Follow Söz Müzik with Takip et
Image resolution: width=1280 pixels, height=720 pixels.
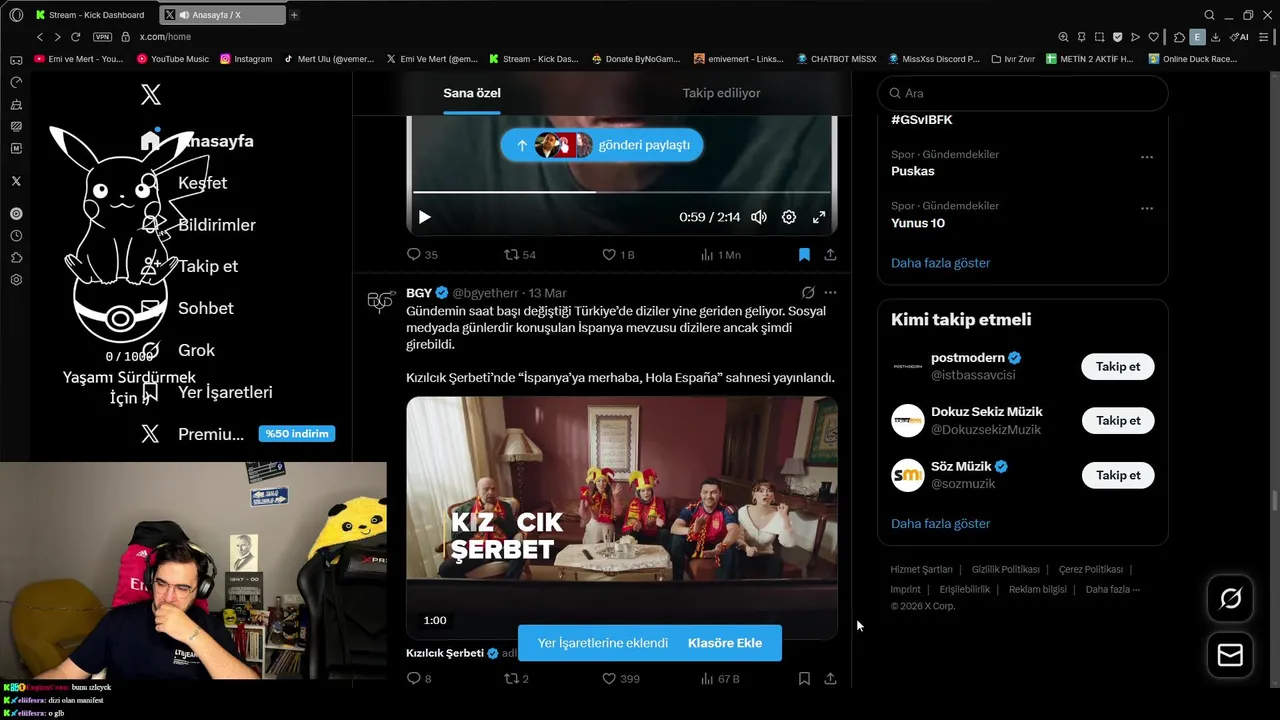1118,475
